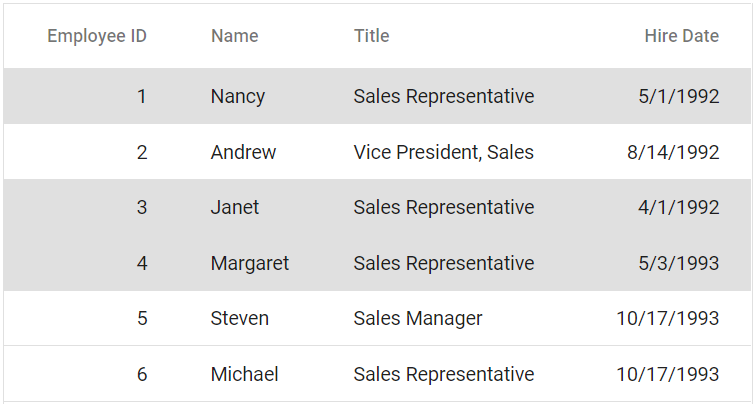Viewport: 756px width, 404px height.
Task: Sort by the Hire Date header
Action: pyautogui.click(x=681, y=36)
